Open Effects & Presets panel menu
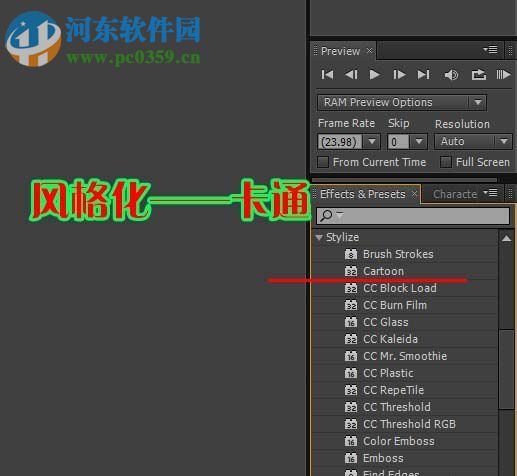517x476 pixels. click(x=491, y=193)
